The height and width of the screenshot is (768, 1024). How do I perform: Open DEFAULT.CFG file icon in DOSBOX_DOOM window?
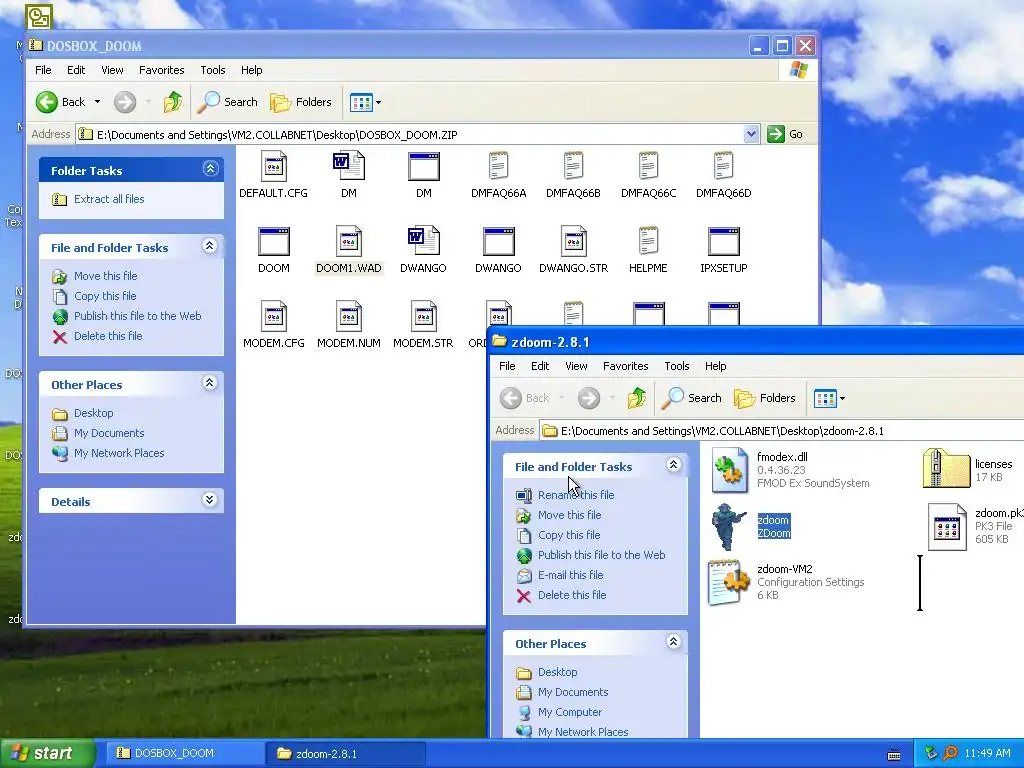tap(274, 166)
